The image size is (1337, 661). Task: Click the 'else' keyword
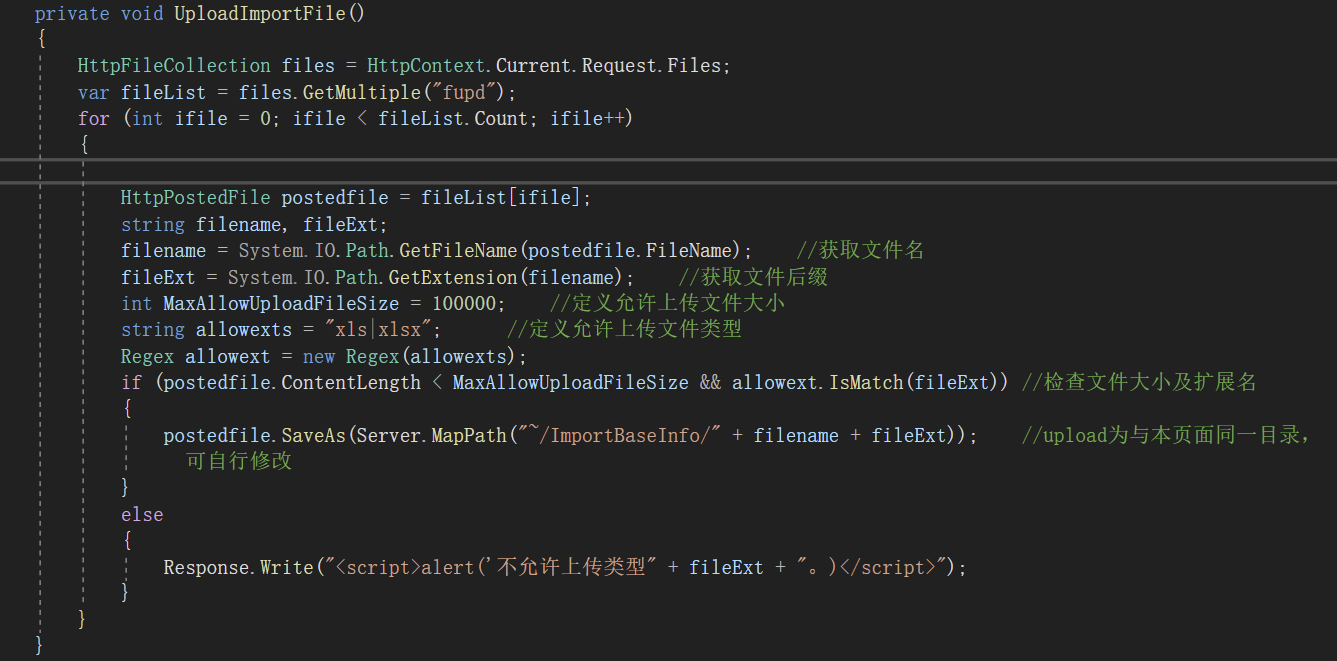(x=142, y=514)
